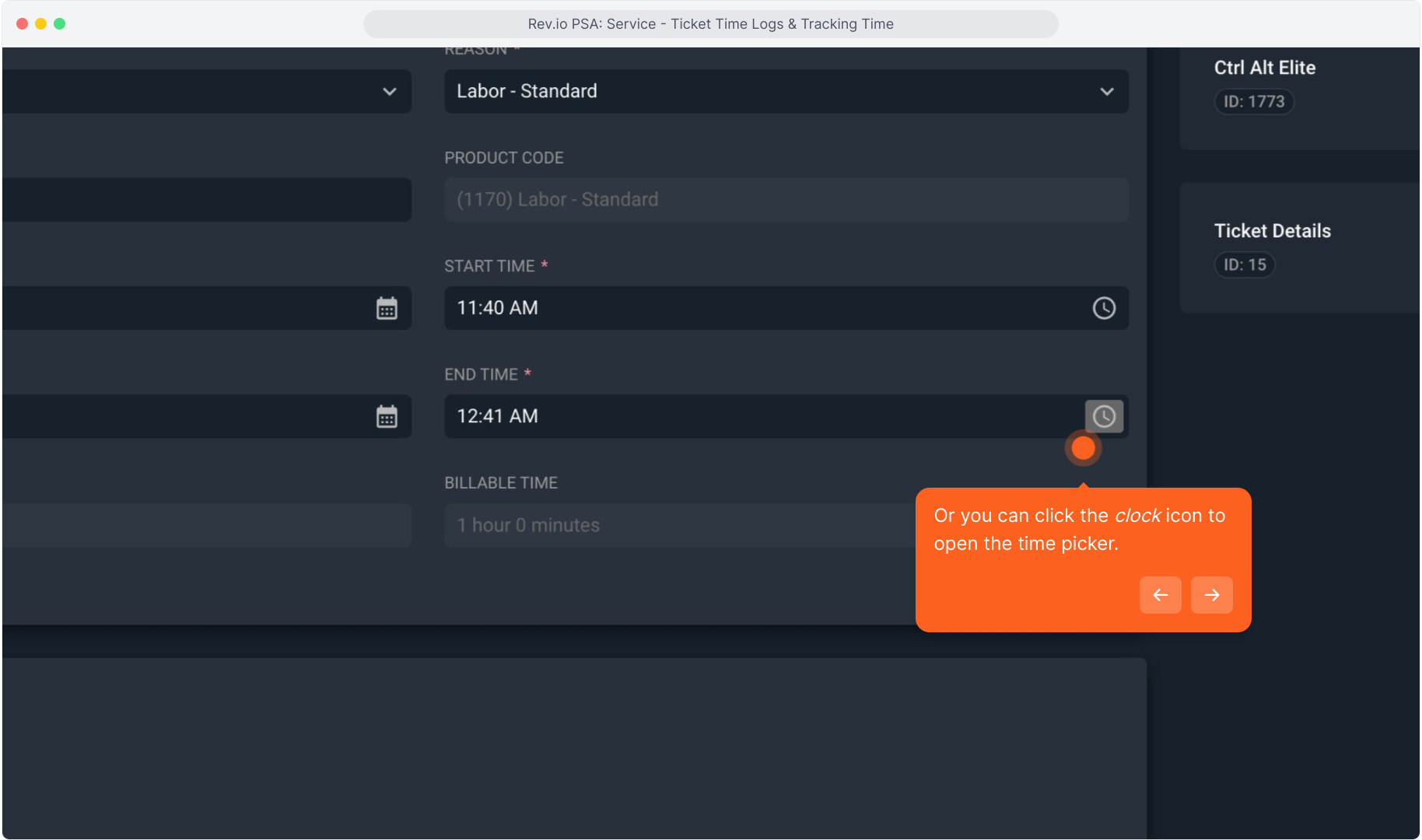Click the page title address bar

[x=710, y=24]
